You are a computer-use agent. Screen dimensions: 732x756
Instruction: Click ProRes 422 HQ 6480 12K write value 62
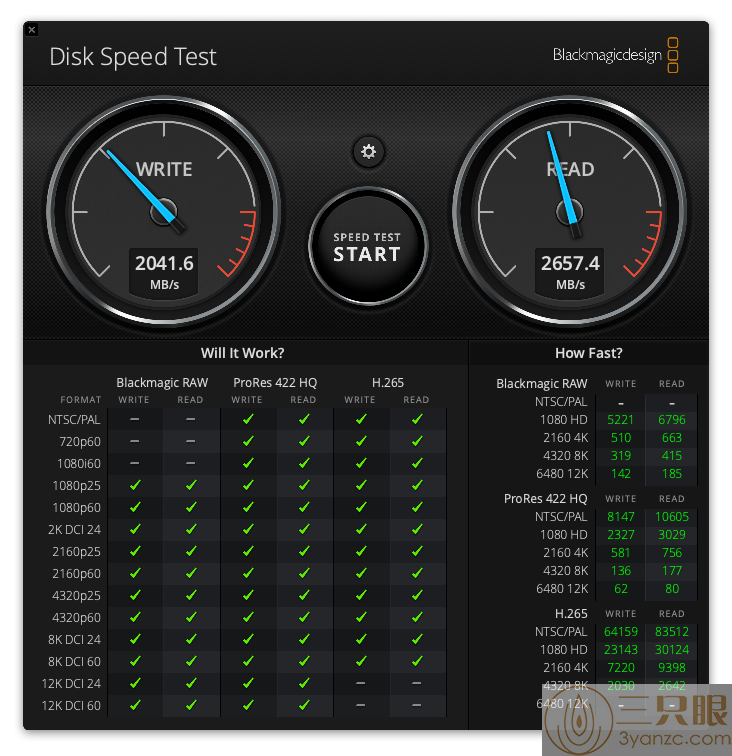tap(621, 589)
